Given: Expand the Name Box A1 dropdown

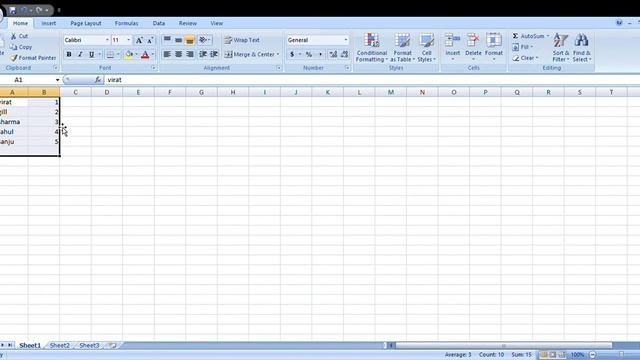Looking at the screenshot, I should pos(57,80).
